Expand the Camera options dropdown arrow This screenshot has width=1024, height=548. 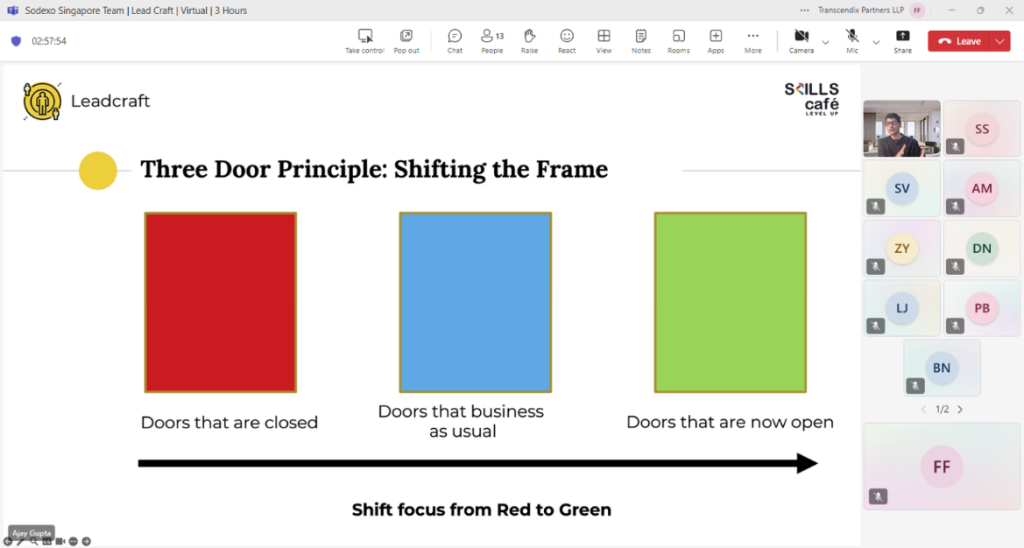coord(825,42)
